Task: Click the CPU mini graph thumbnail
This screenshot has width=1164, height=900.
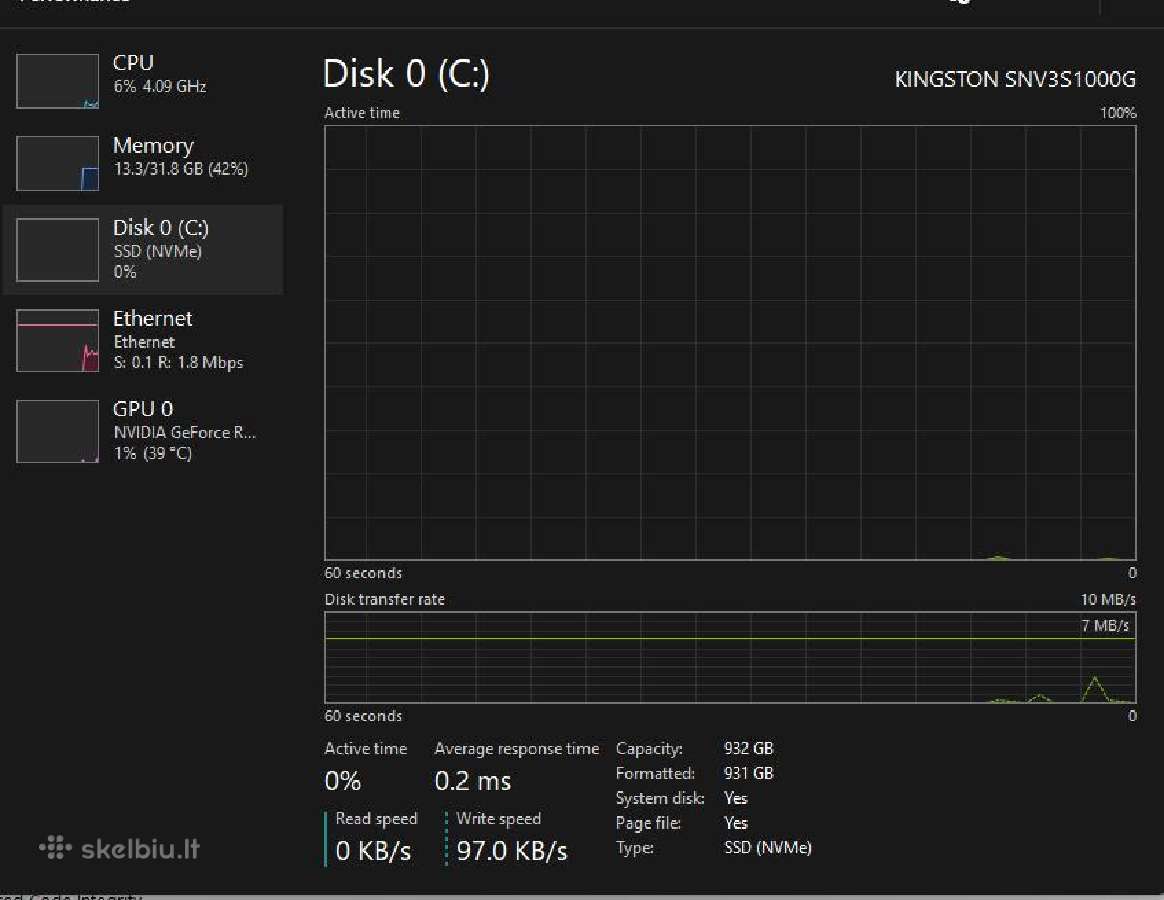Action: tap(57, 81)
